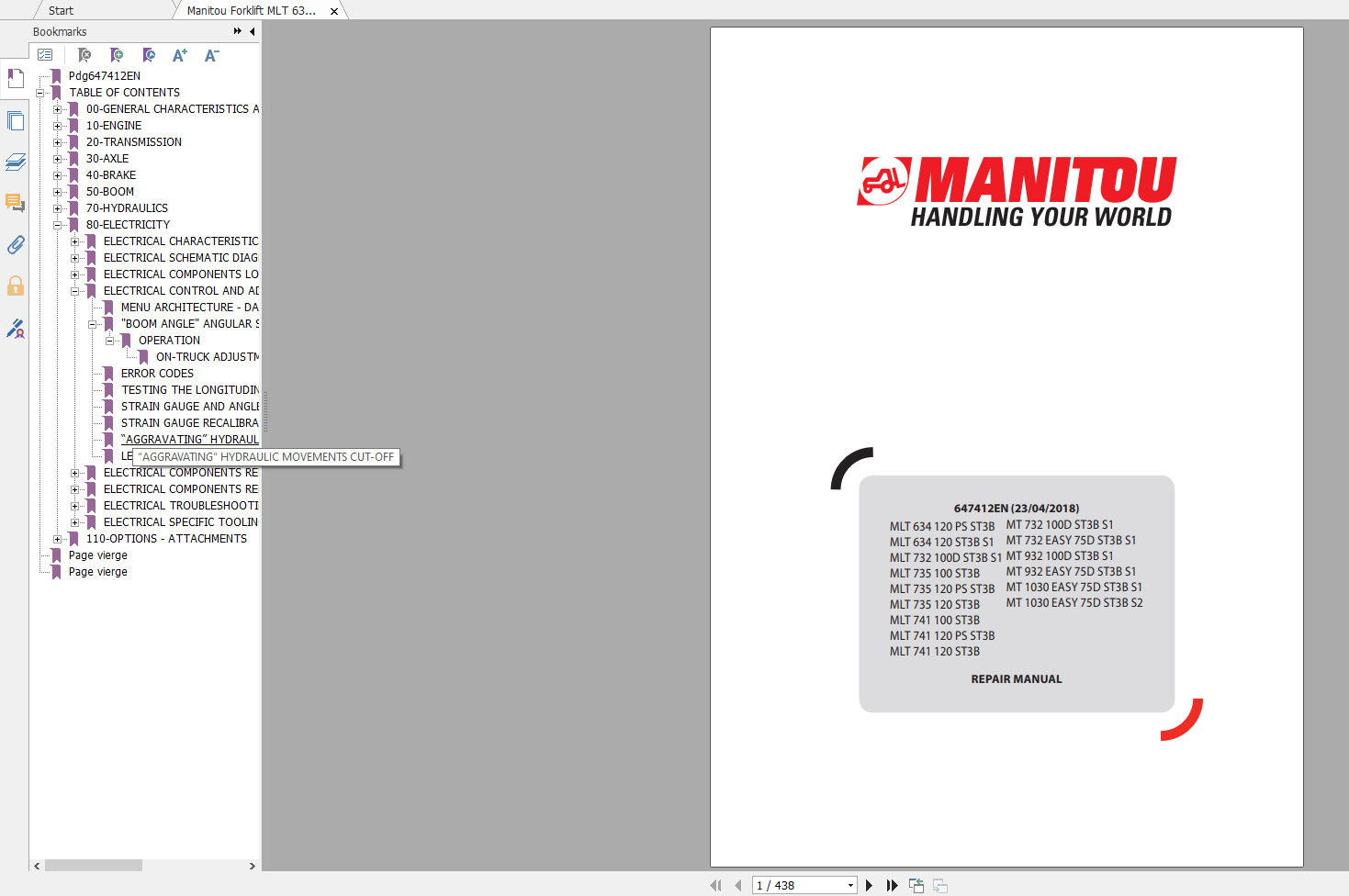Open TESTING THE LONGITUDINAL bookmark
Viewport: 1349px width, 896px height.
coord(190,390)
